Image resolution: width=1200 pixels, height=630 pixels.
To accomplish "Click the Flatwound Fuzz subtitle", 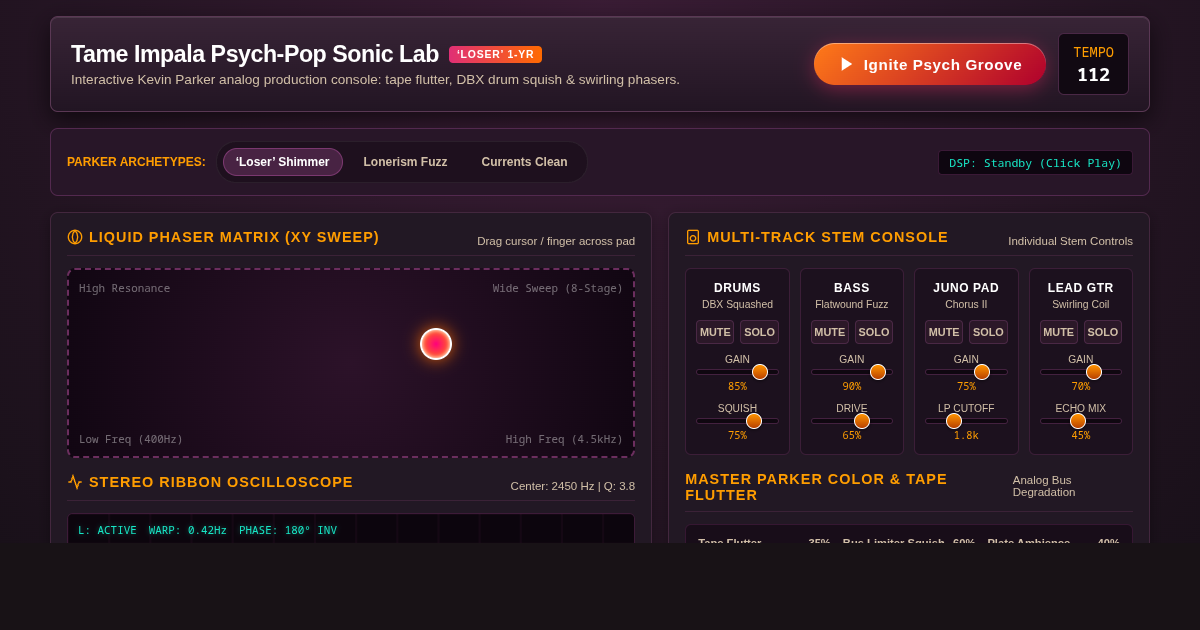I will (852, 304).
